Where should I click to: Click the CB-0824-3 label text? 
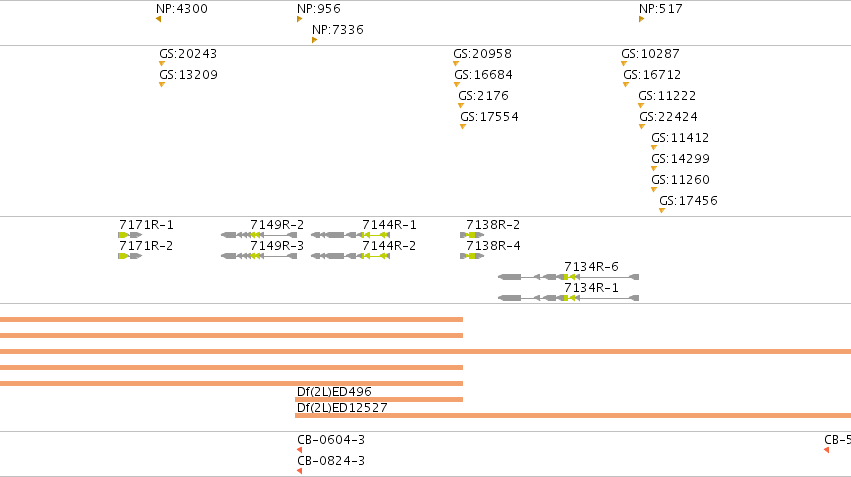331,461
